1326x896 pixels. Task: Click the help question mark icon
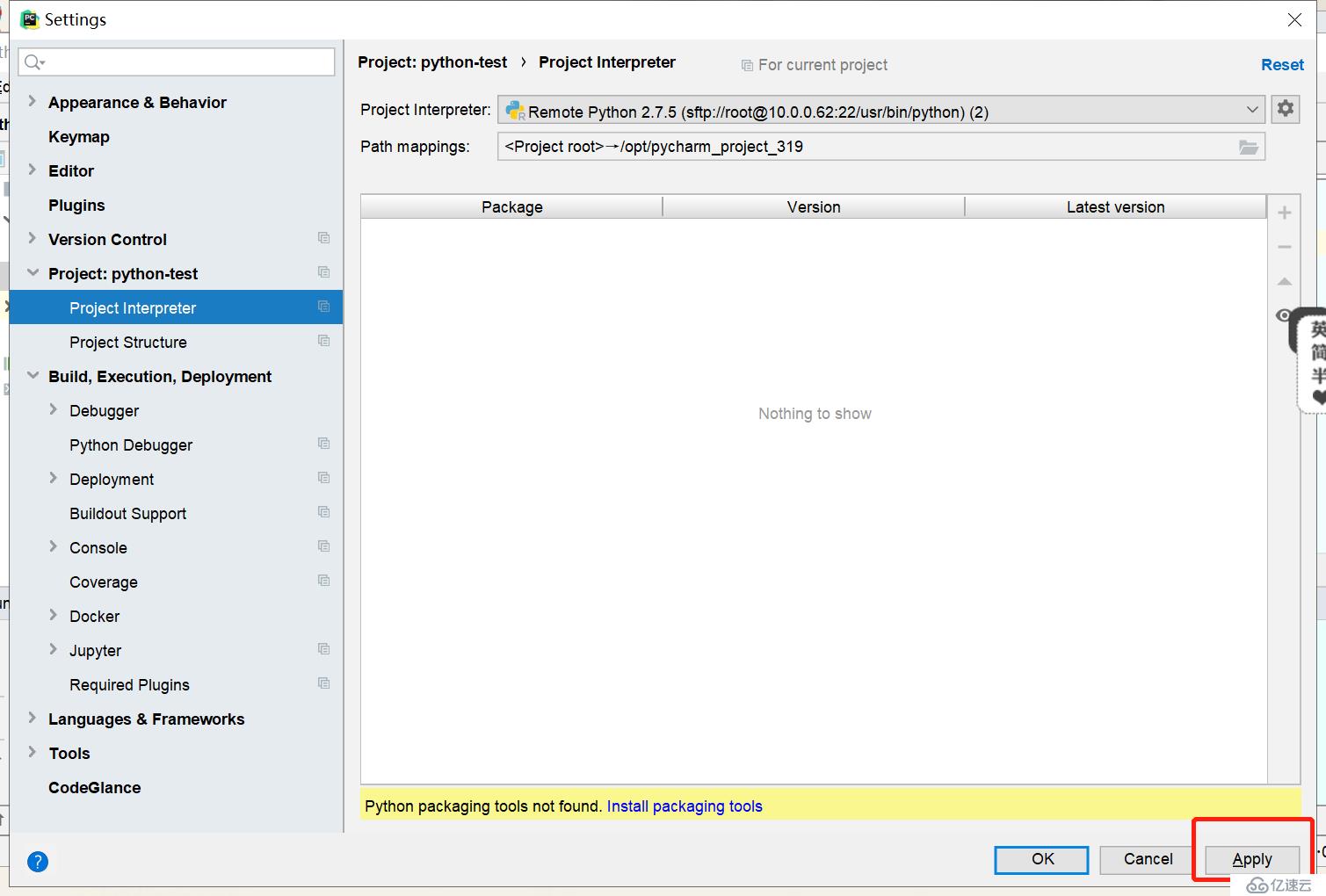(38, 862)
